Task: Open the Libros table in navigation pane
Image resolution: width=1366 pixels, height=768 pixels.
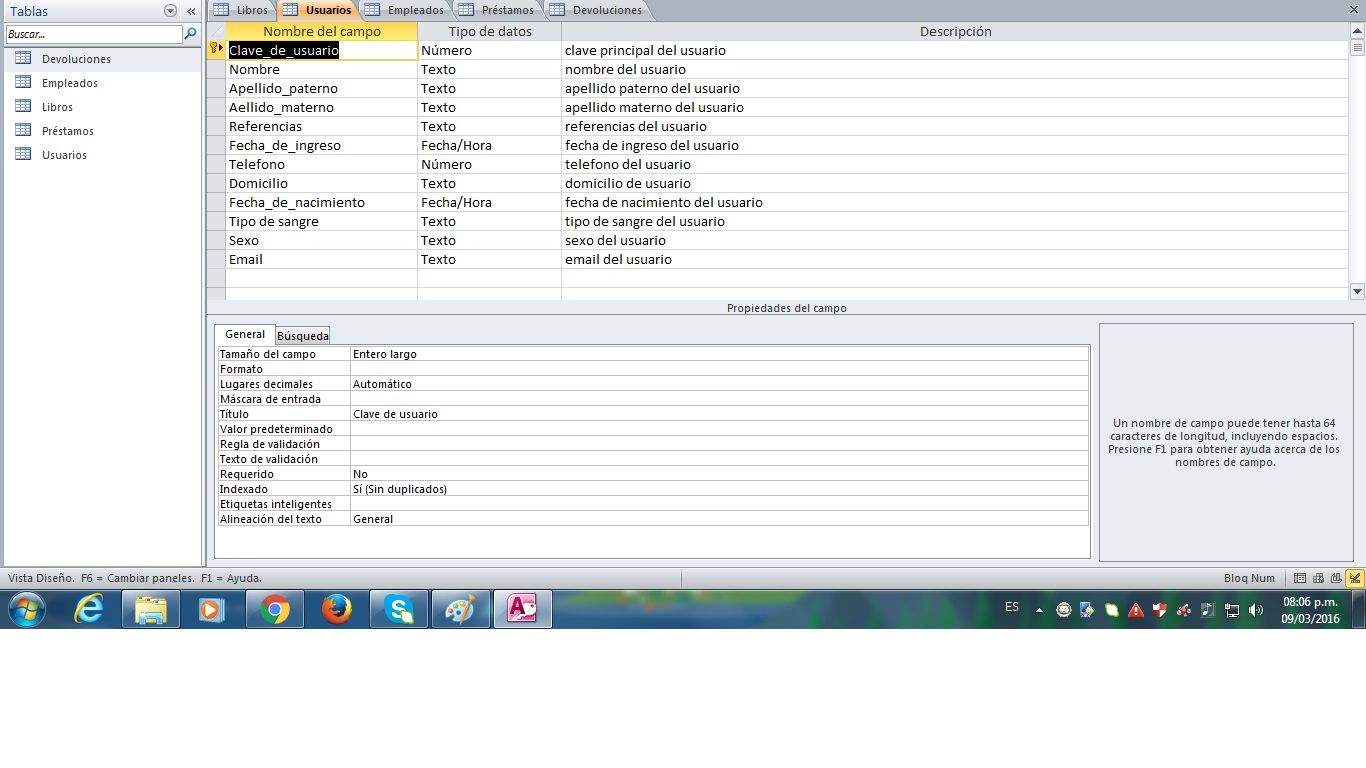Action: [x=57, y=107]
